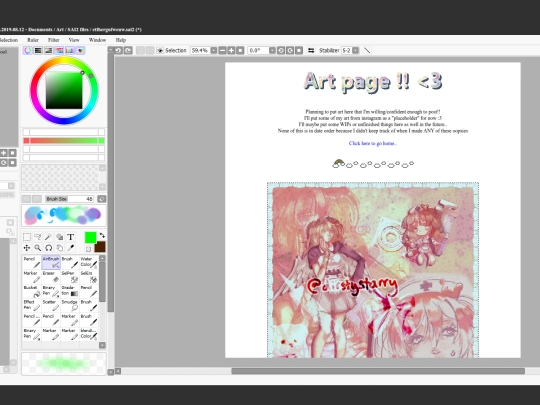Toggle the scratchpad panel
This screenshot has width=540, height=405.
pyautogui.click(x=81, y=50)
